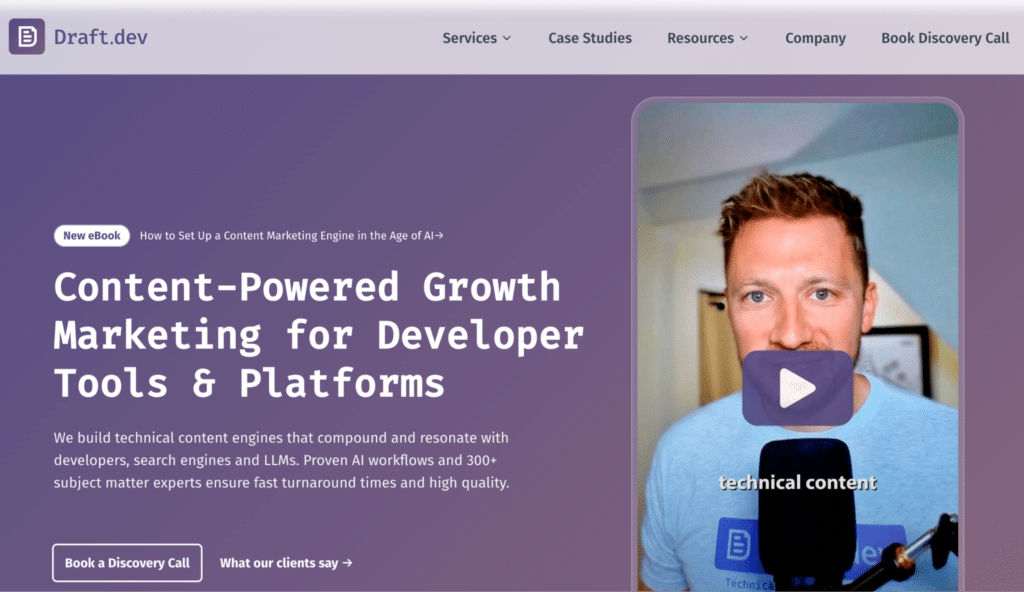
Task: Visit the Company page
Action: (x=815, y=38)
